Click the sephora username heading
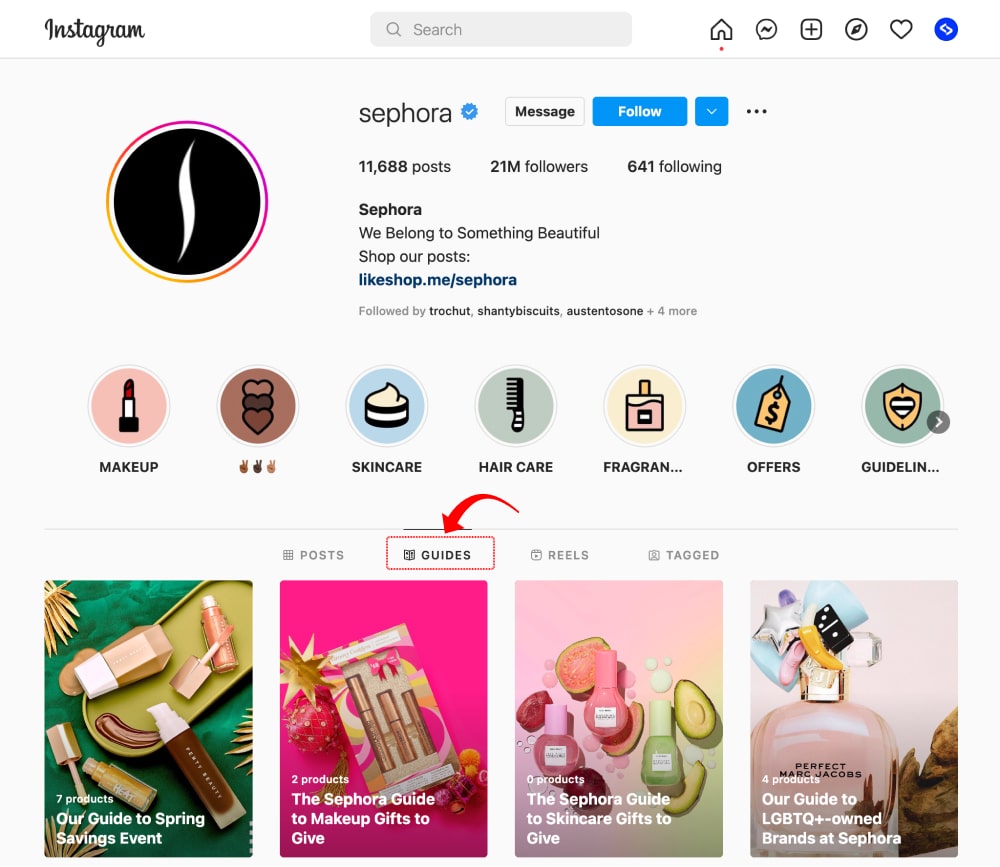This screenshot has width=1000, height=867. [405, 113]
